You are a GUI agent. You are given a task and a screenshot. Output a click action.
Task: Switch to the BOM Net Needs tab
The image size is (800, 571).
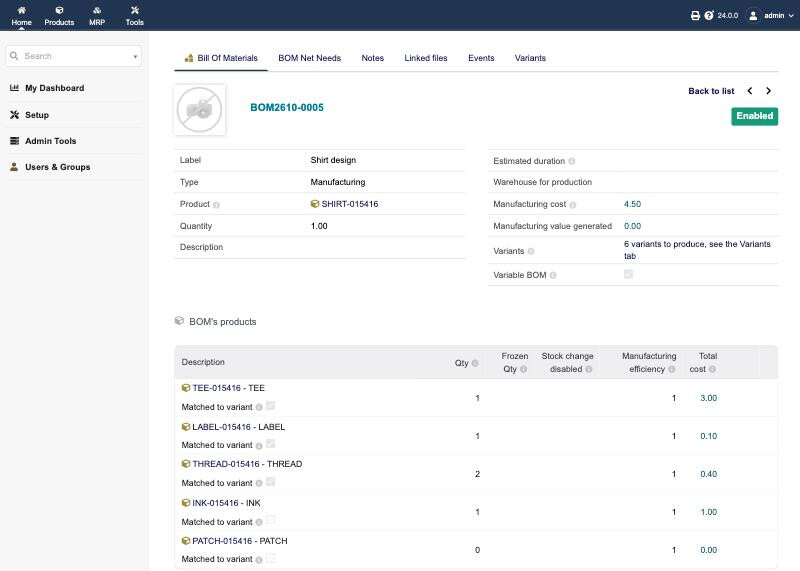pyautogui.click(x=310, y=58)
